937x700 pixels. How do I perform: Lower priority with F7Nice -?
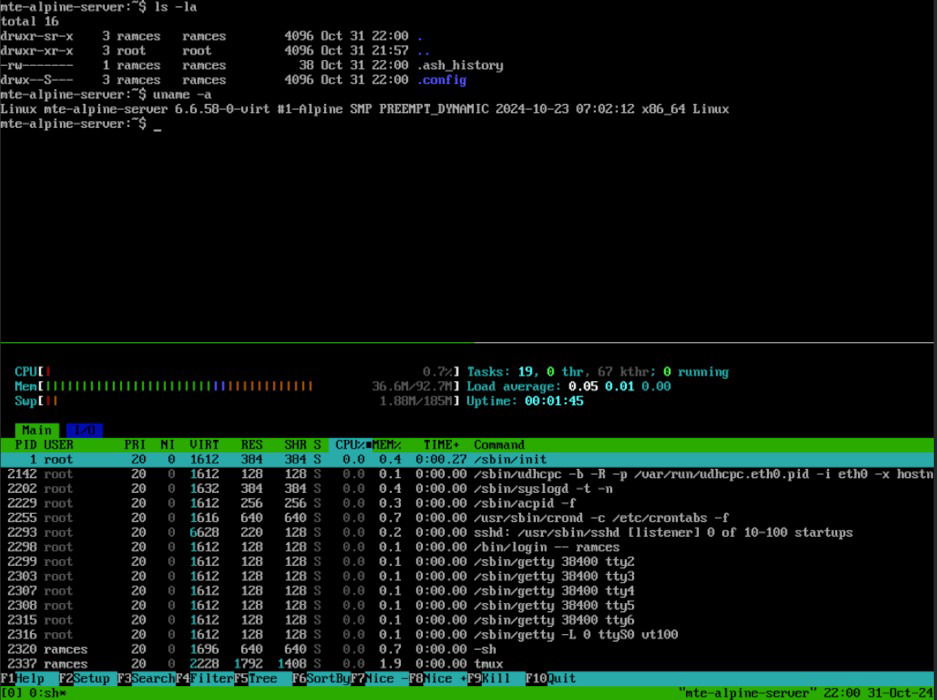[x=380, y=677]
